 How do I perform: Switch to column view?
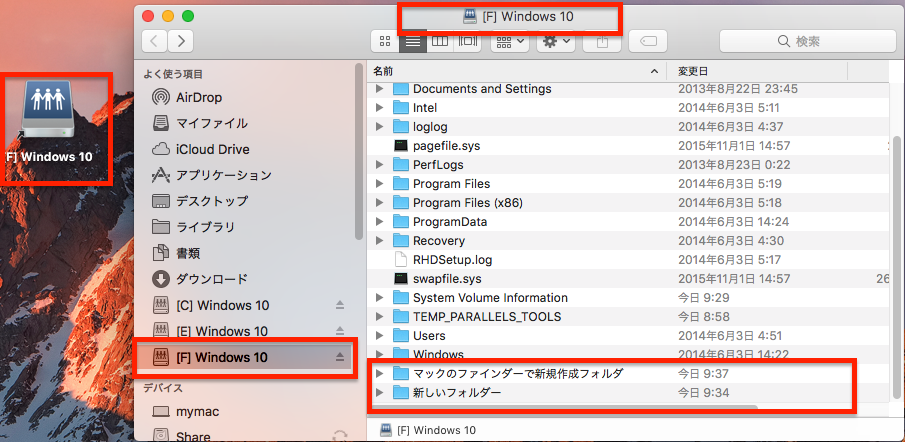(440, 41)
